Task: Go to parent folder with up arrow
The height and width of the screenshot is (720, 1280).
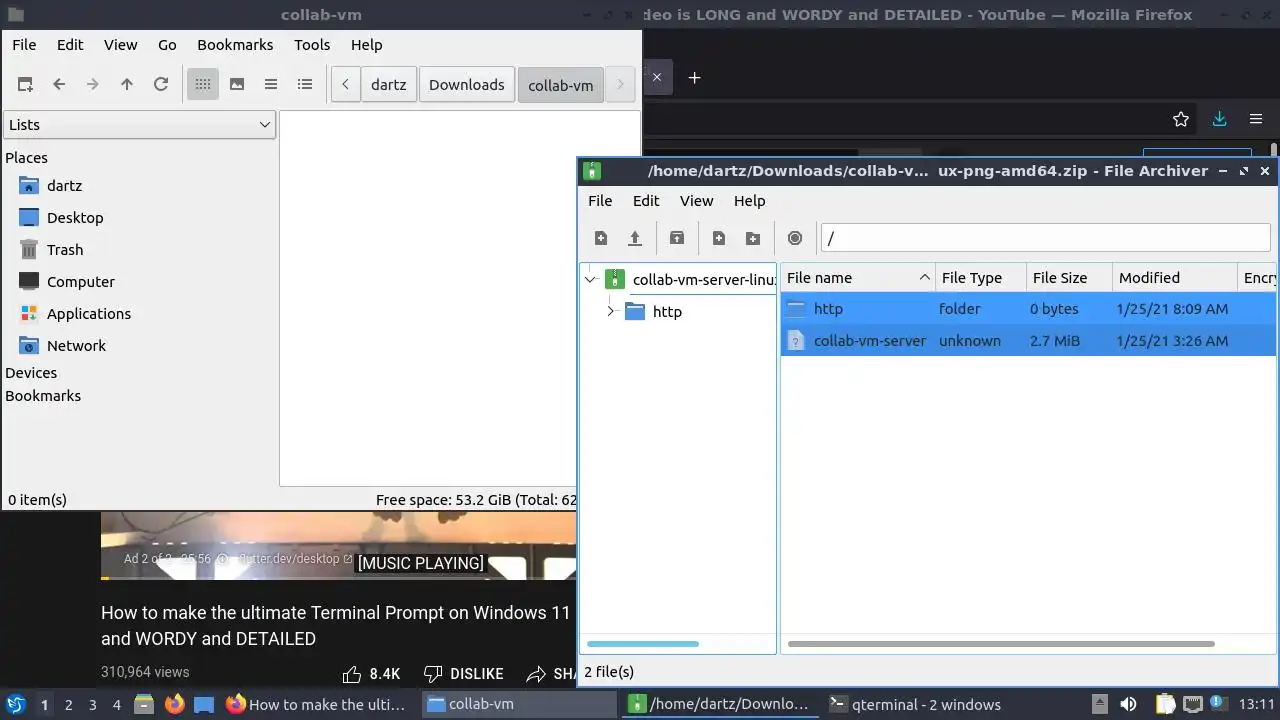Action: coord(127,85)
